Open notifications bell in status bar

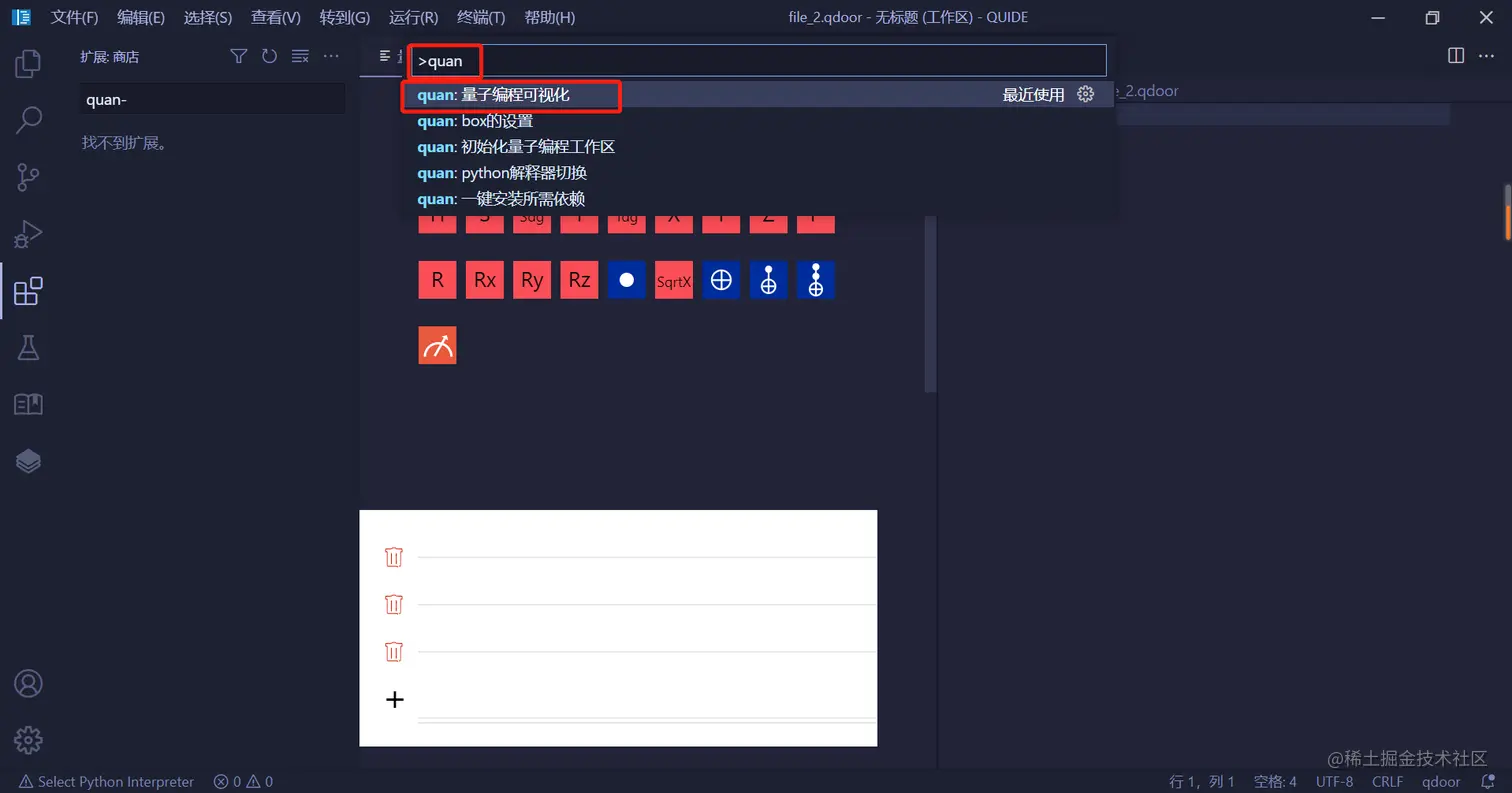(1487, 782)
